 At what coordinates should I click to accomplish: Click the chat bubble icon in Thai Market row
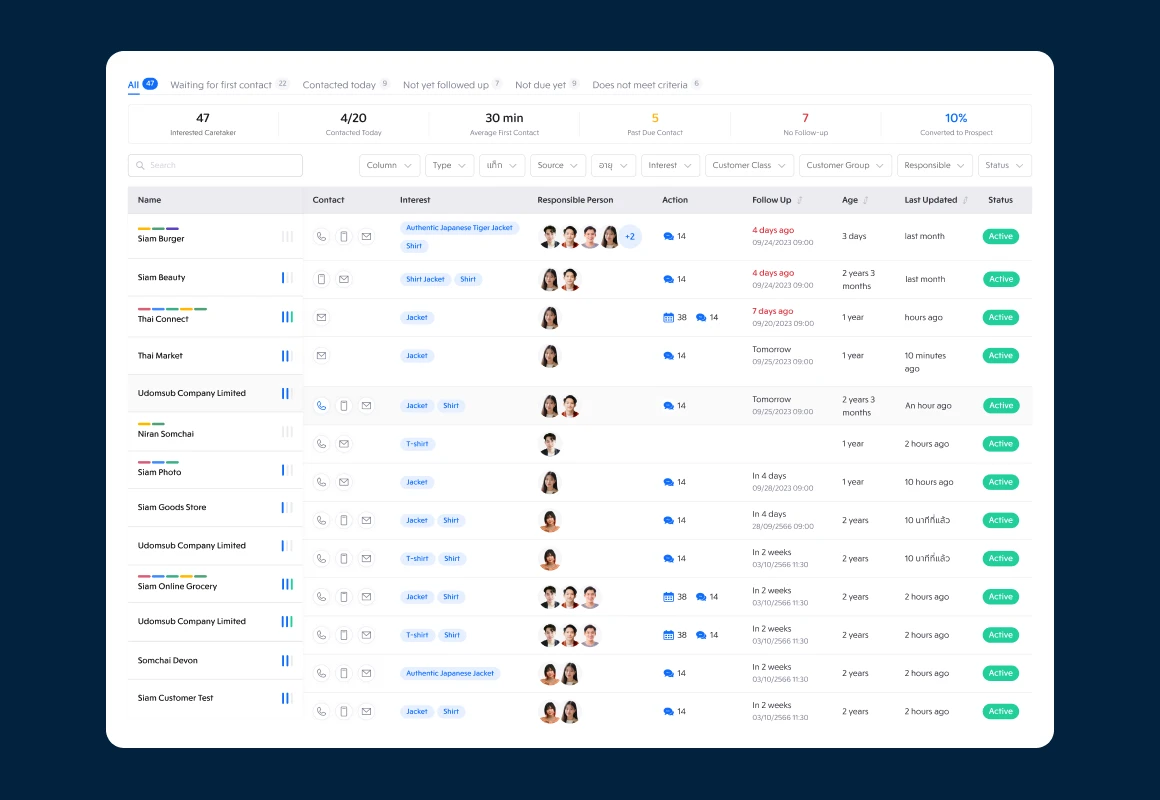click(x=668, y=356)
